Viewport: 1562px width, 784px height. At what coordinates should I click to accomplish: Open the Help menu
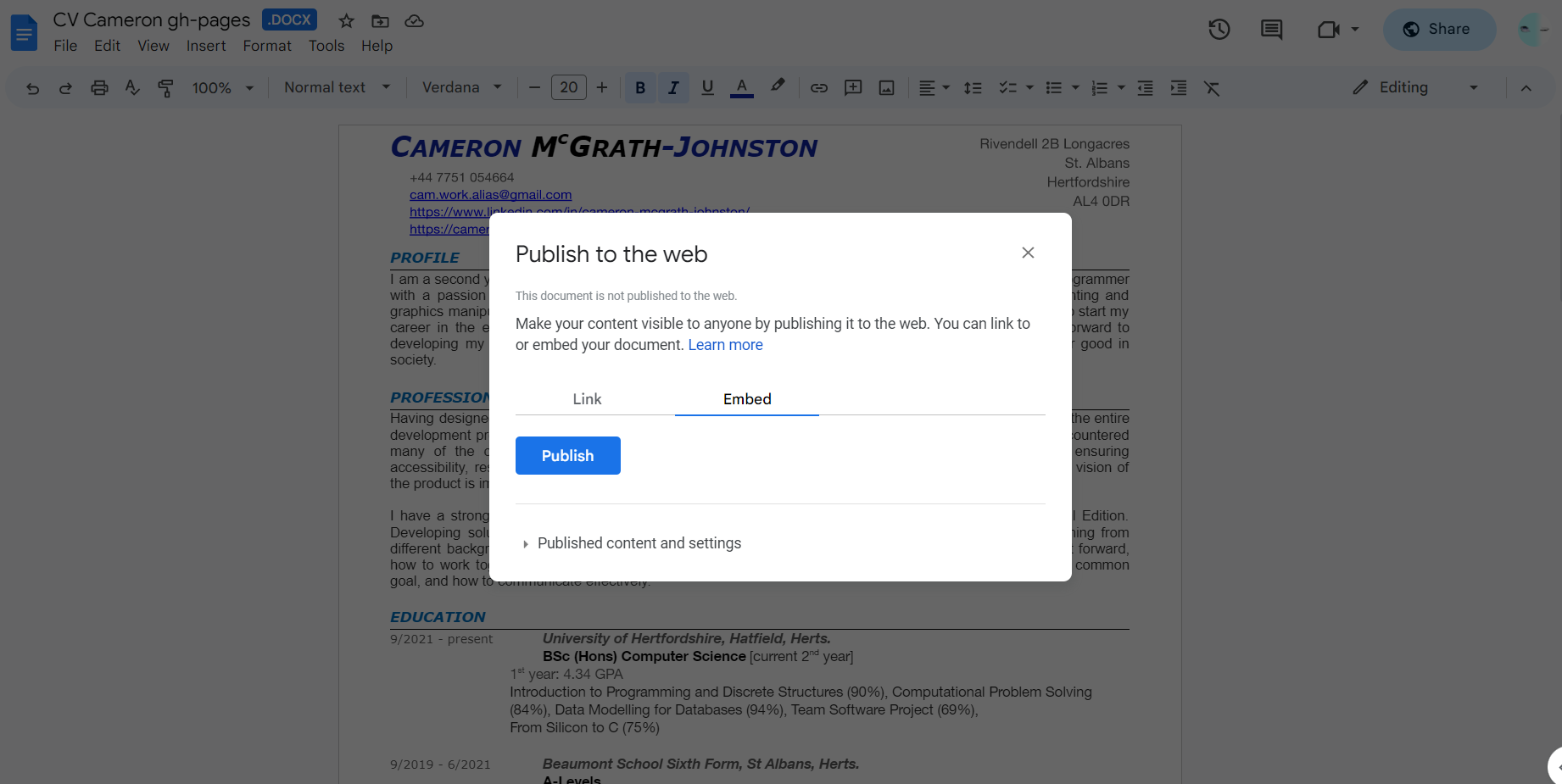(x=377, y=46)
